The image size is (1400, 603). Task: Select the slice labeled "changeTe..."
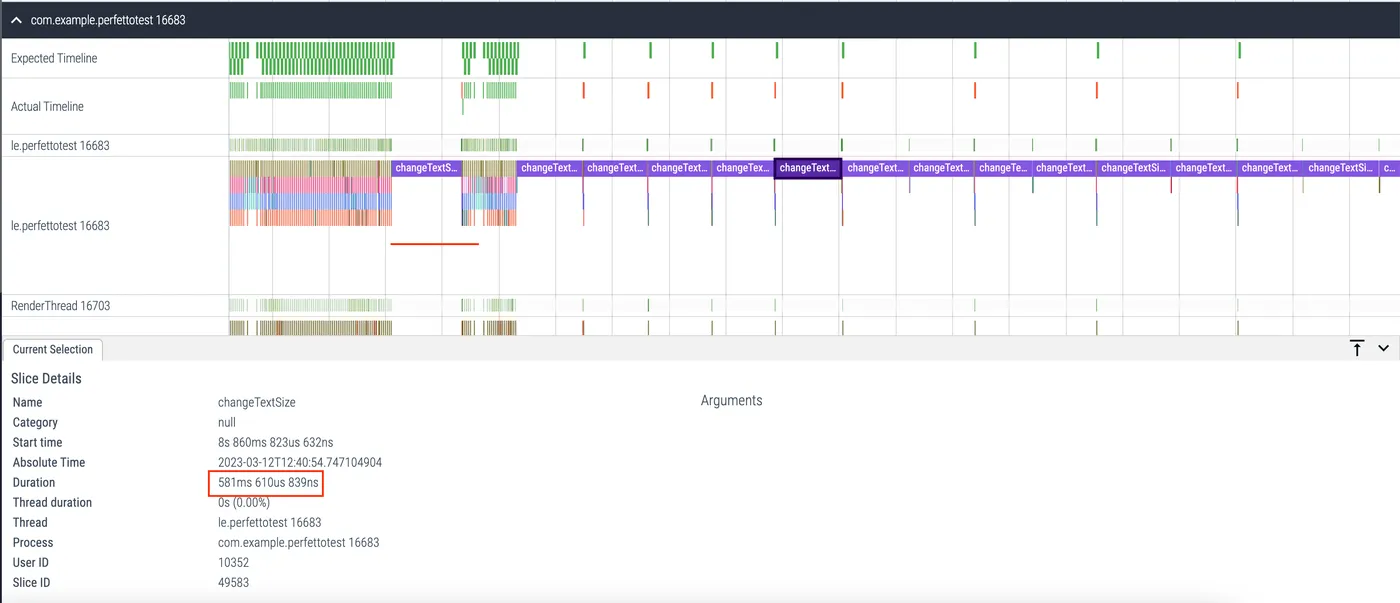[1003, 168]
